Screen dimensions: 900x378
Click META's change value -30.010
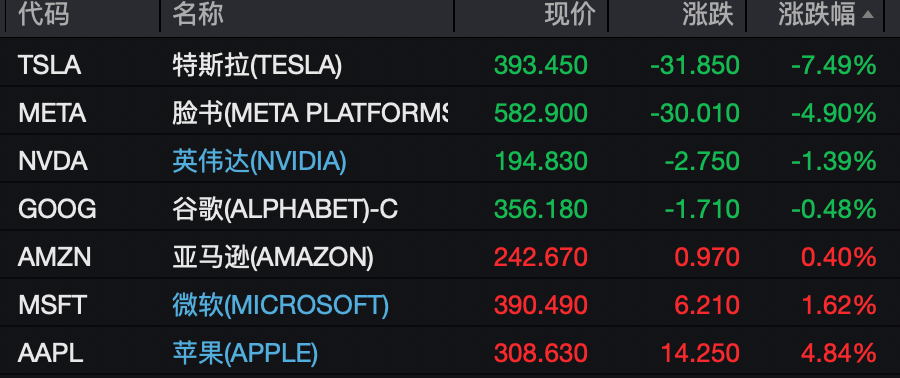coord(695,114)
